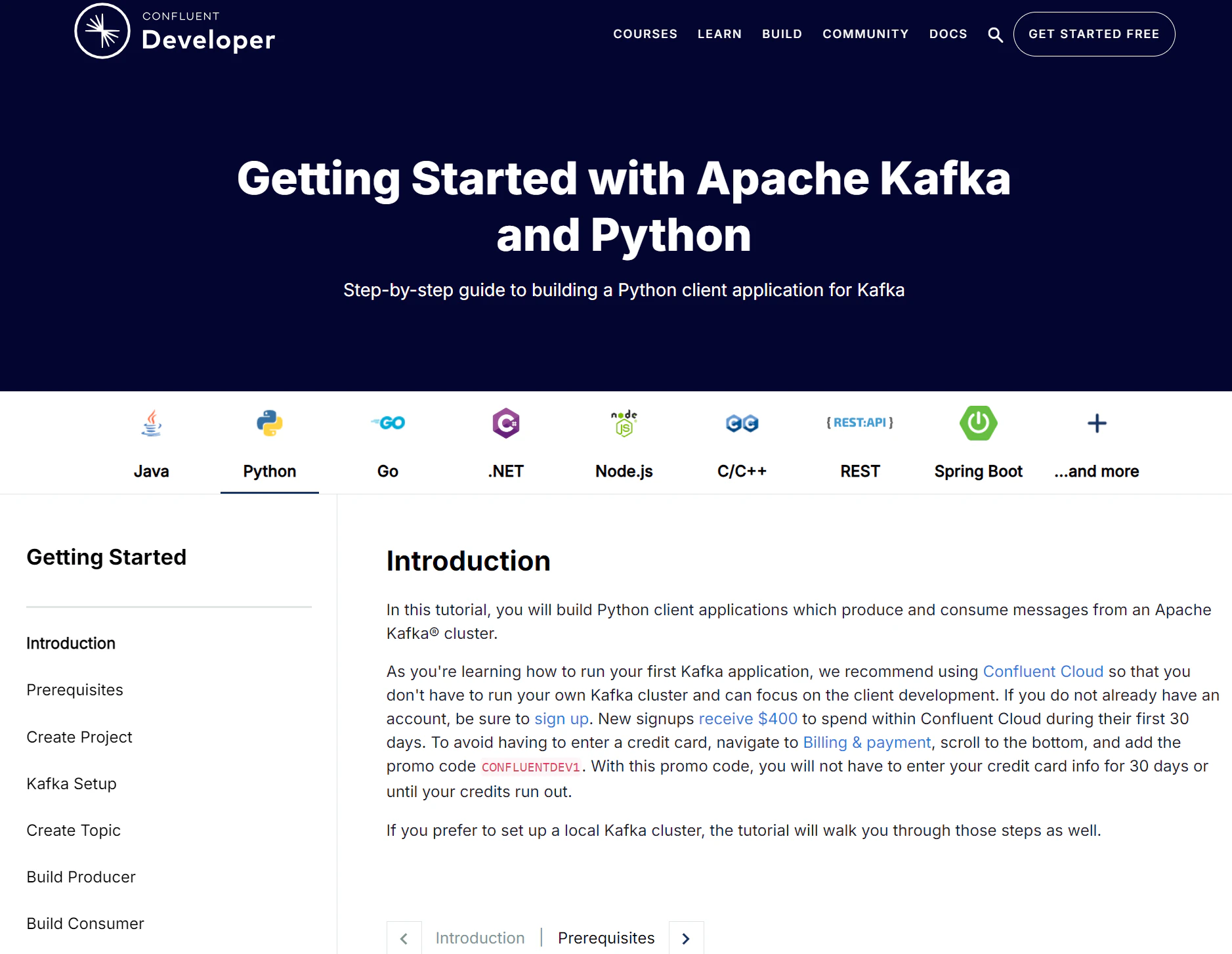Open Prerequisites in the sidebar
1232x954 pixels.
tap(75, 690)
